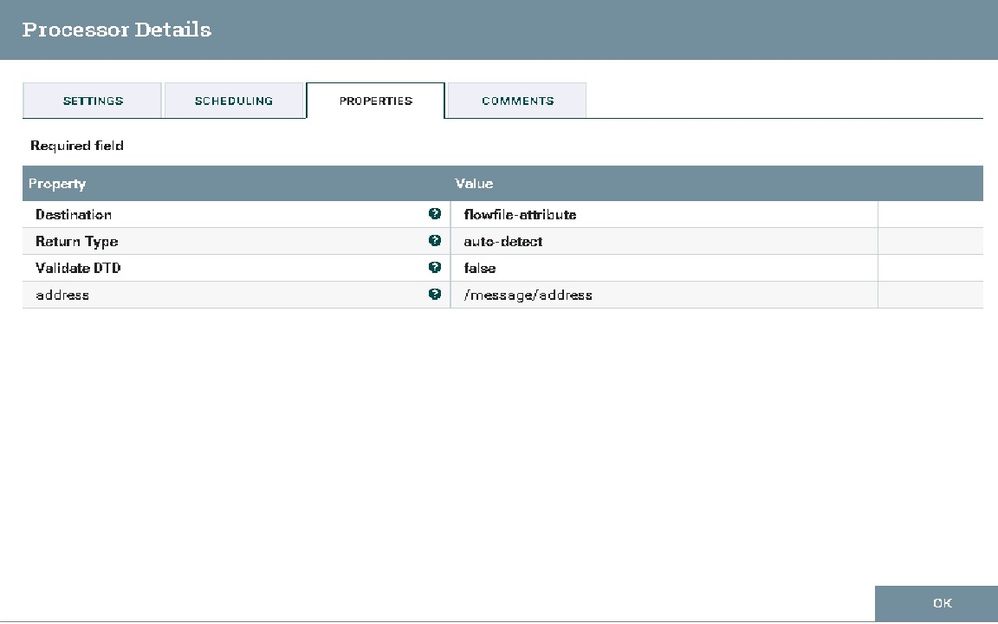Open help icon for Validate DTD property

[x=435, y=267]
